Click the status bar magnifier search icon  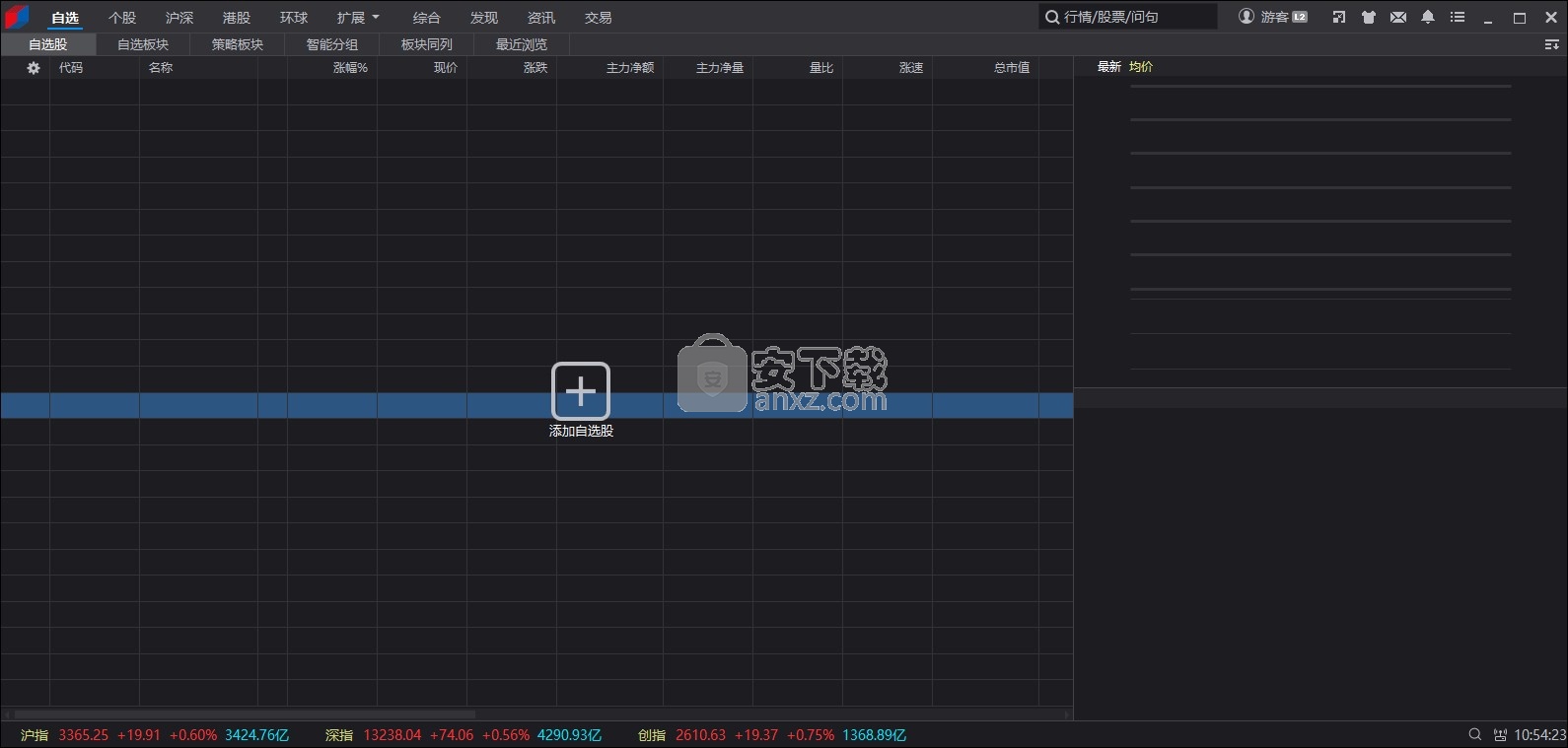coord(1475,734)
